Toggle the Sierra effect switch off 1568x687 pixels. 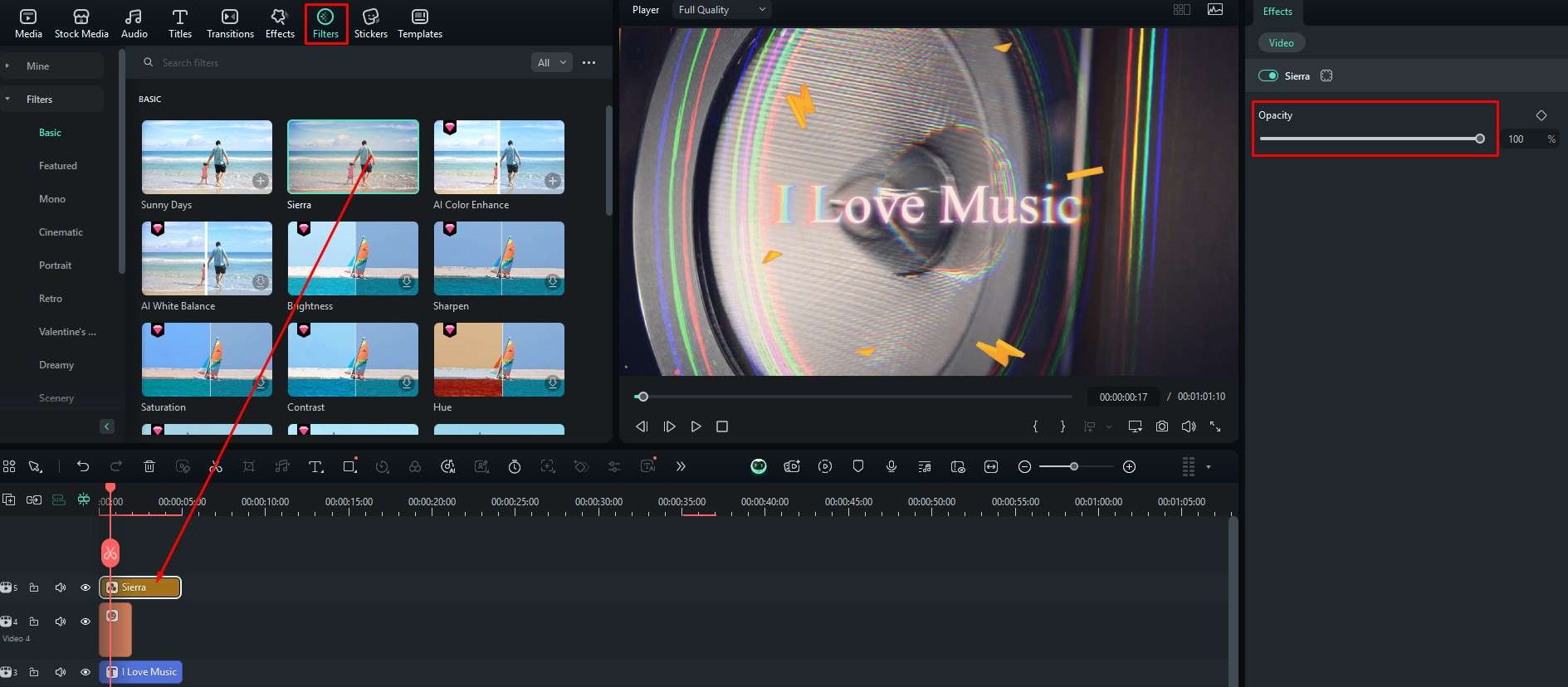[1268, 76]
